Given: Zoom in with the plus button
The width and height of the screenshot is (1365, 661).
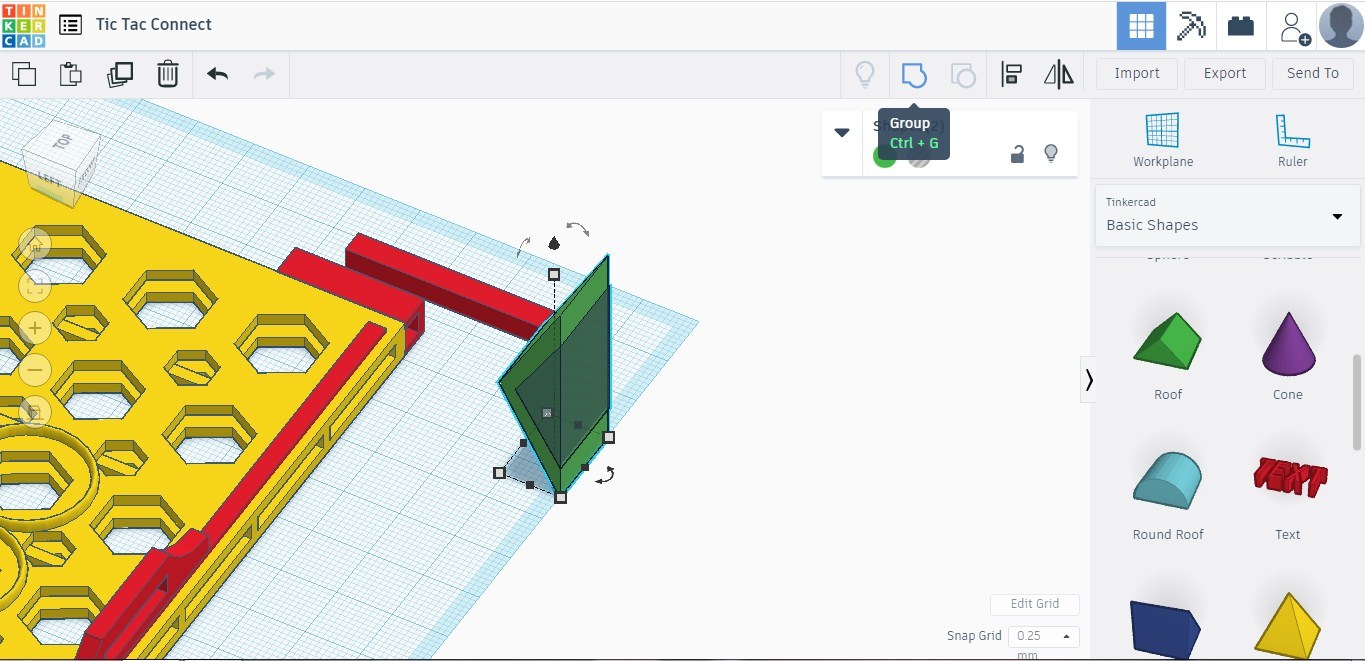Looking at the screenshot, I should coord(35,328).
